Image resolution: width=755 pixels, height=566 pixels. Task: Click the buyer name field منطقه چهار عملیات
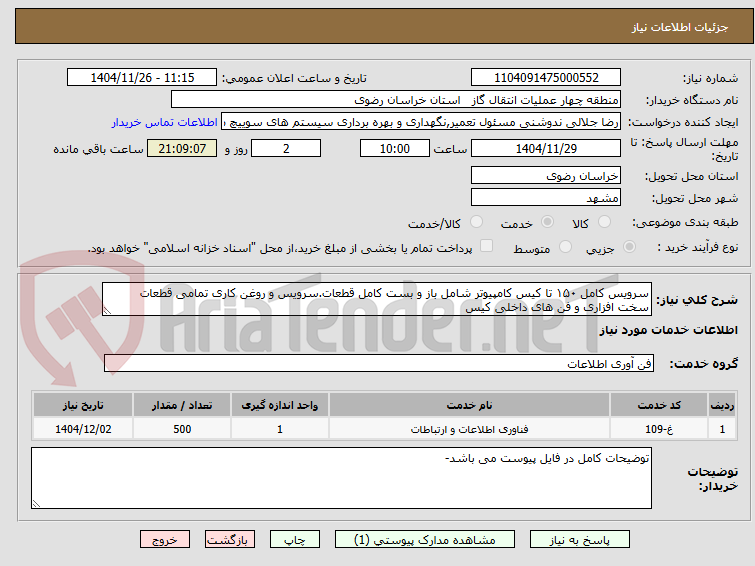pyautogui.click(x=396, y=100)
